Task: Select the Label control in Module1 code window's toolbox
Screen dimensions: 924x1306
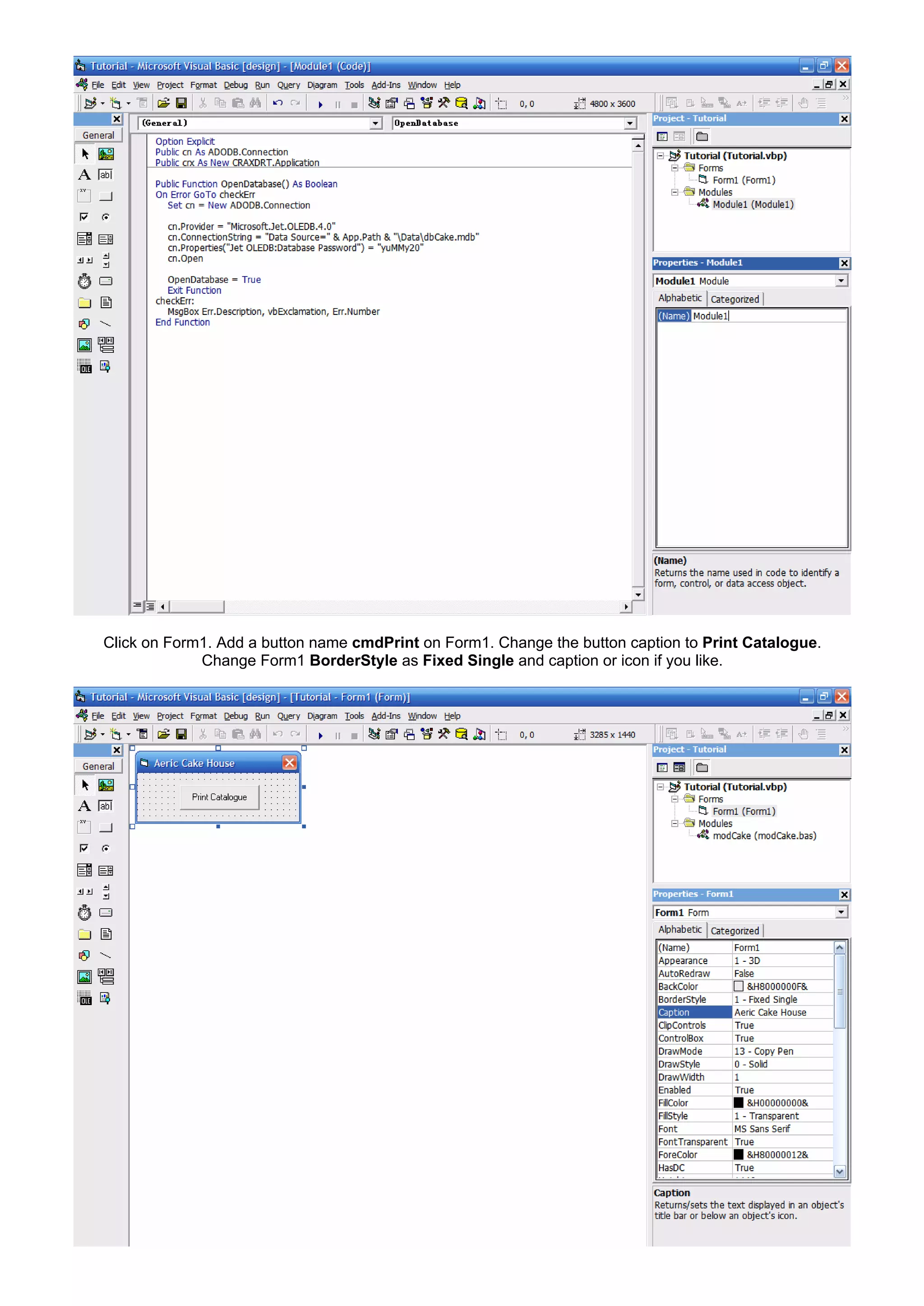Action: point(84,175)
